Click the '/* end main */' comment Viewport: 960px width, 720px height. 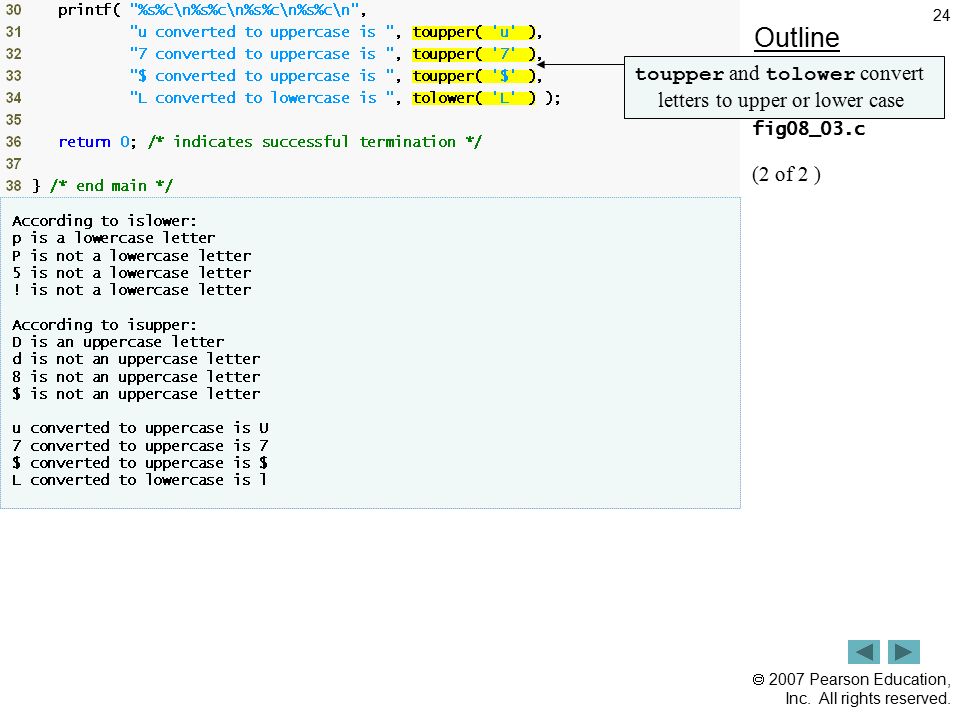[x=111, y=186]
